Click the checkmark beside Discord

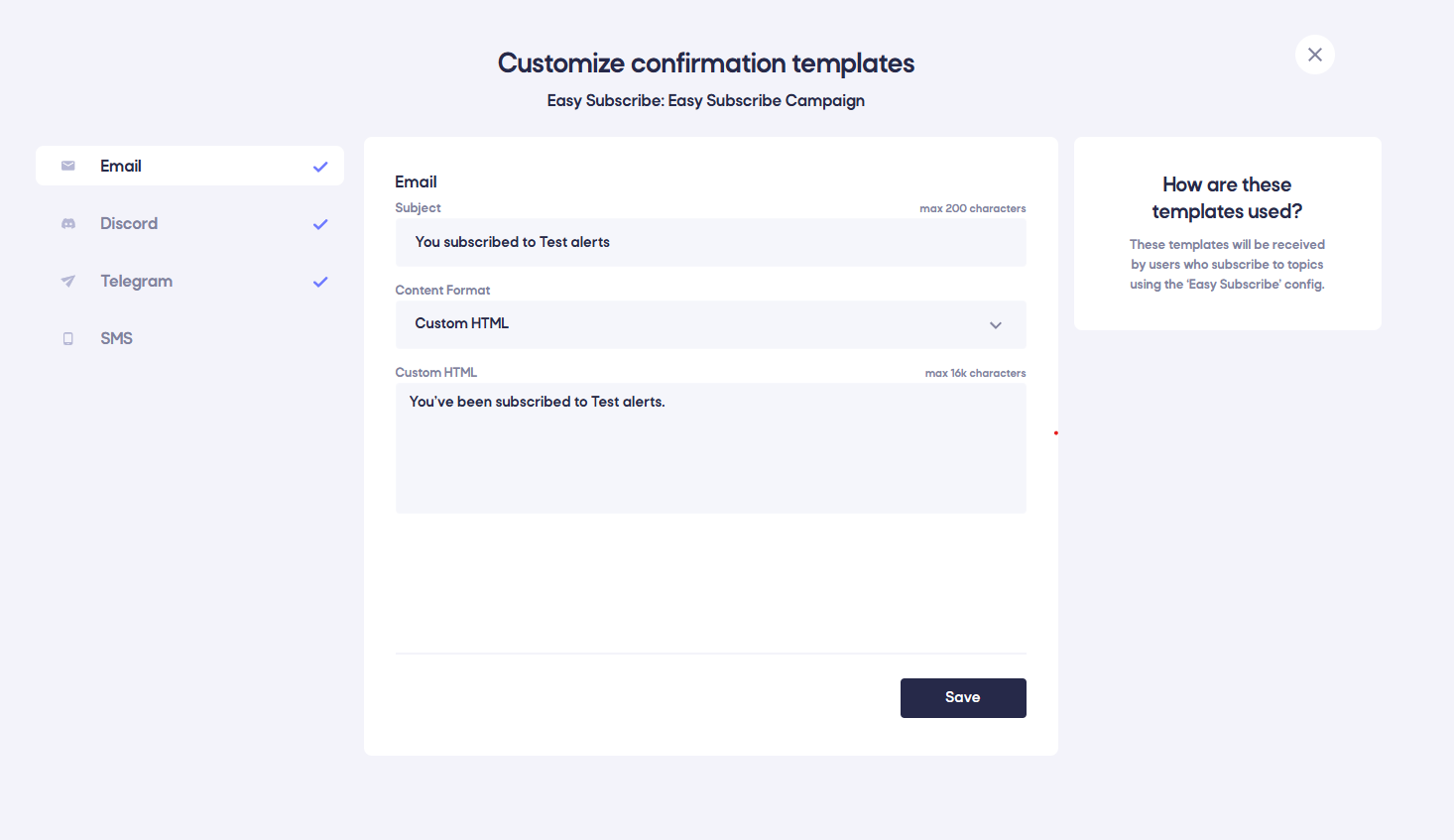tap(319, 224)
